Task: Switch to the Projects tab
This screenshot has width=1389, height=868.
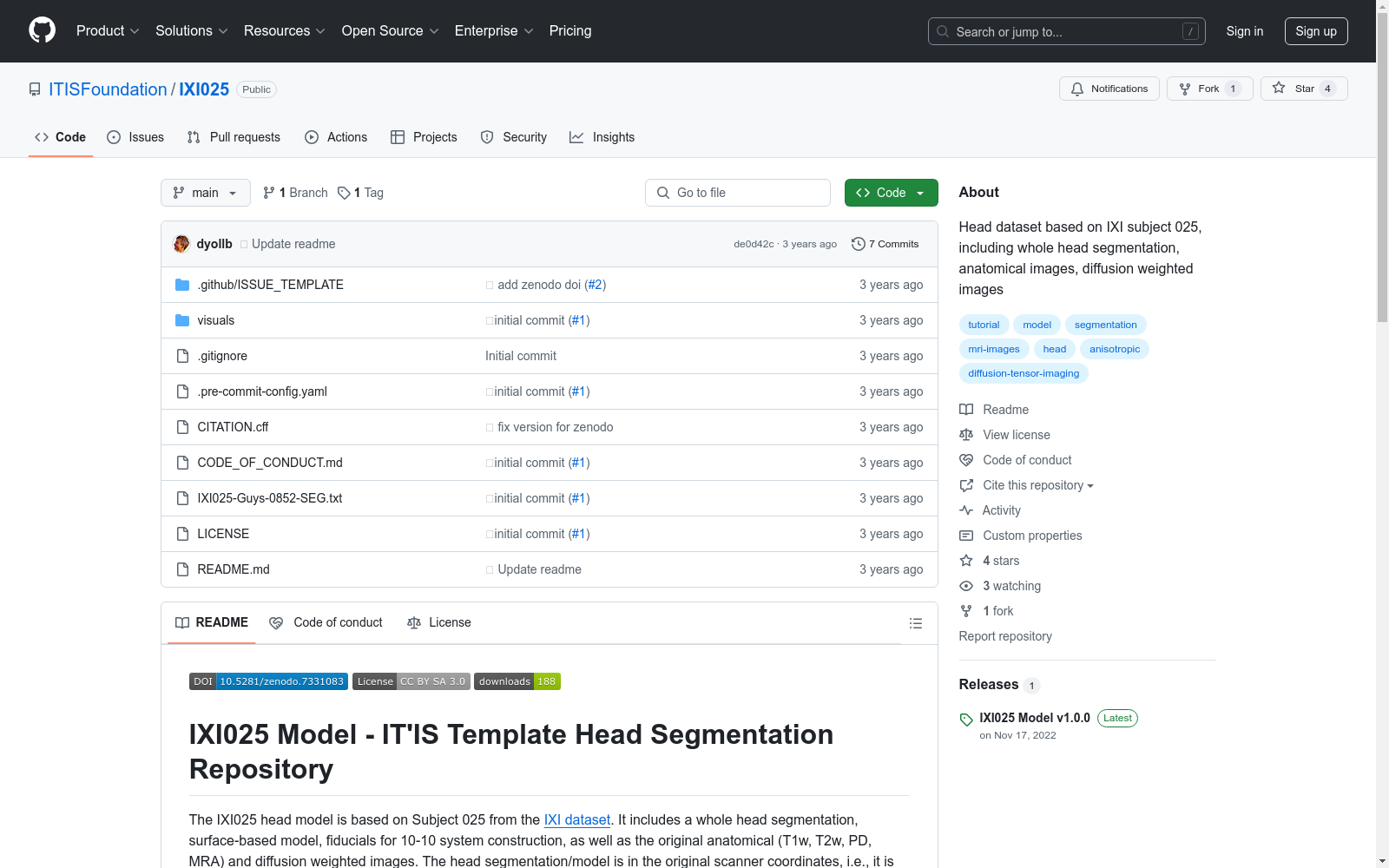Action: pos(424,137)
